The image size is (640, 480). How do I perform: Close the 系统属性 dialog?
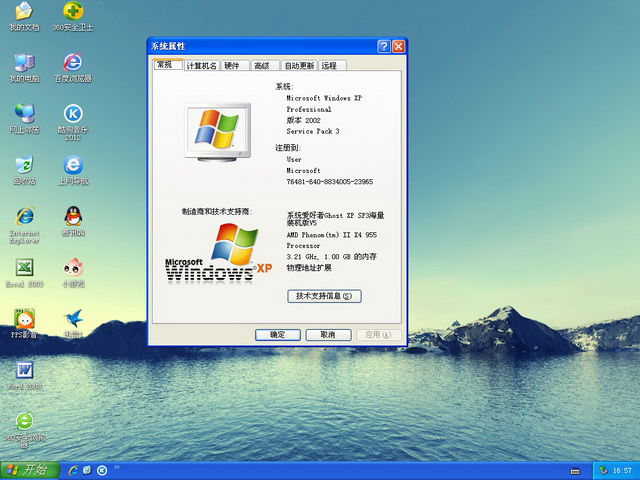[x=398, y=46]
